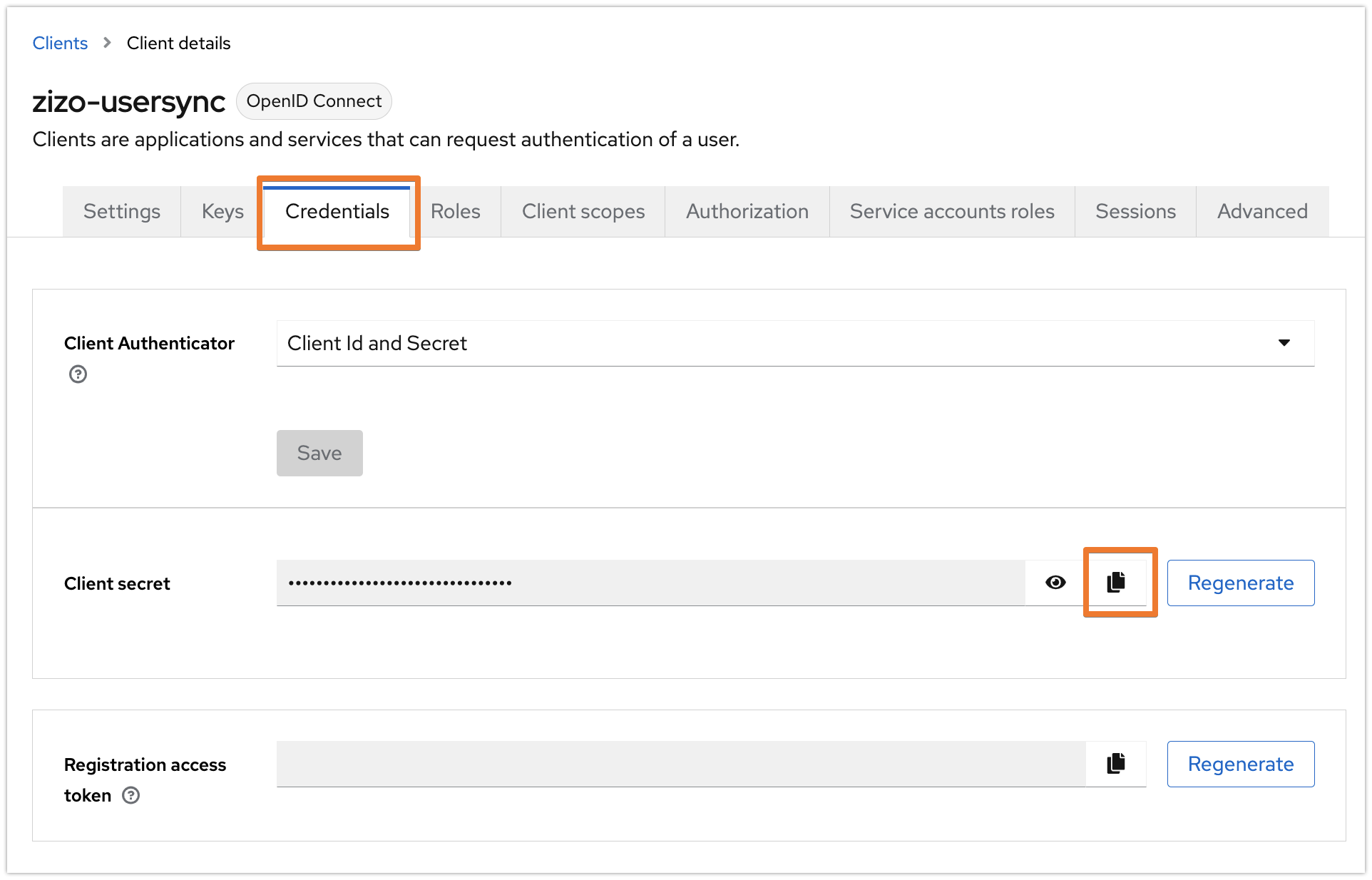This screenshot has width=1372, height=880.
Task: Show the hidden client secret value
Action: pos(1055,583)
